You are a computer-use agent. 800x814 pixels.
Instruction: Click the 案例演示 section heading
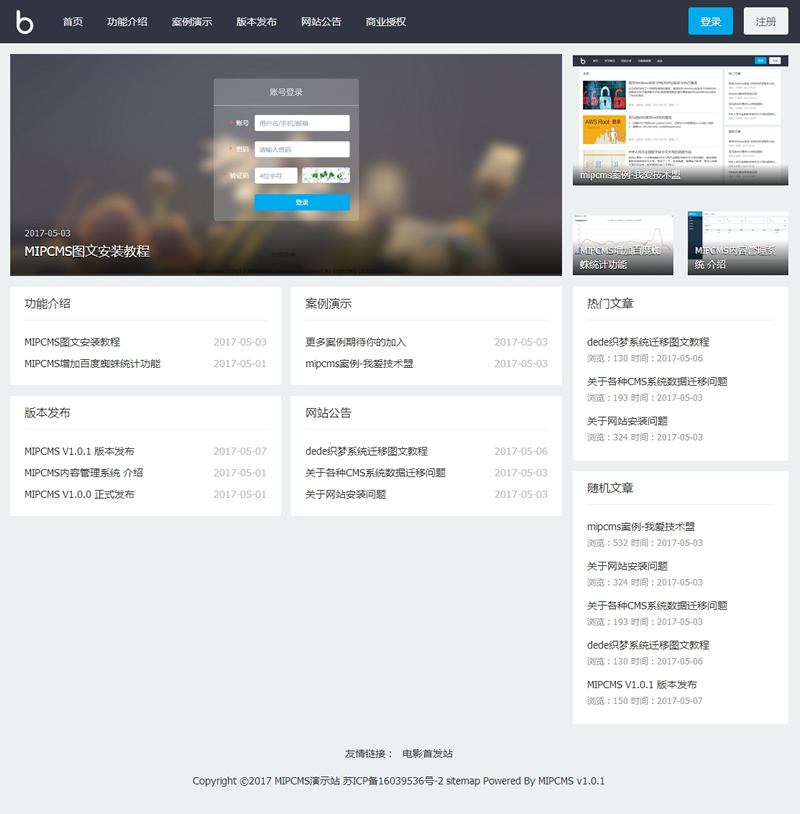[328, 304]
